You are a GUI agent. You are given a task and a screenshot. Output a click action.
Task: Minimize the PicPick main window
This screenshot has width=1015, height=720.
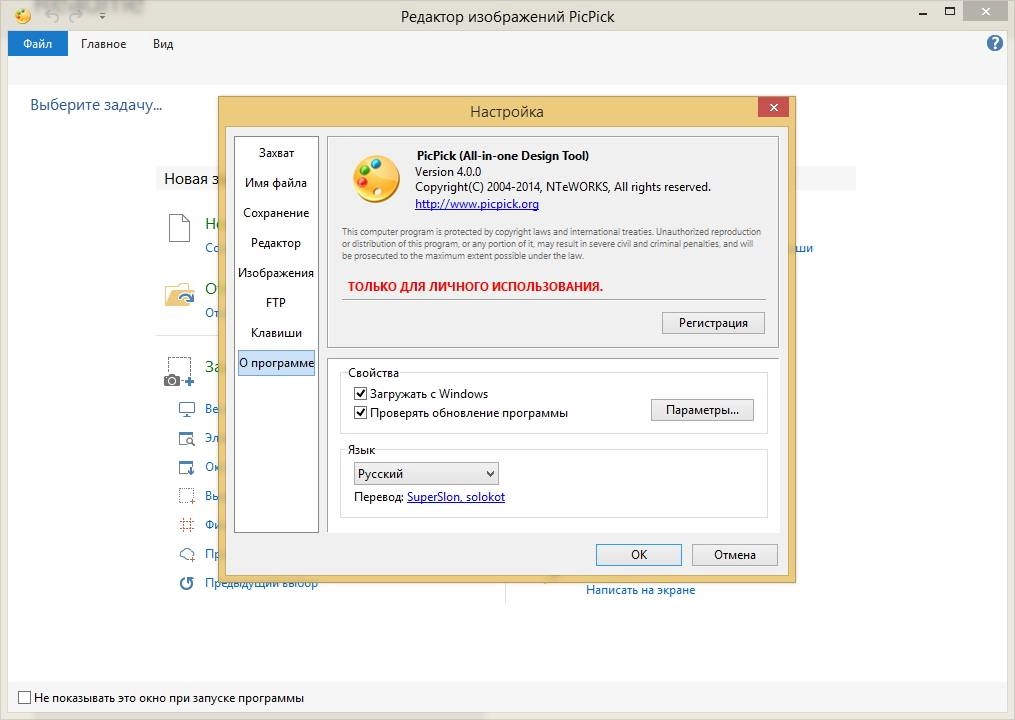[923, 13]
